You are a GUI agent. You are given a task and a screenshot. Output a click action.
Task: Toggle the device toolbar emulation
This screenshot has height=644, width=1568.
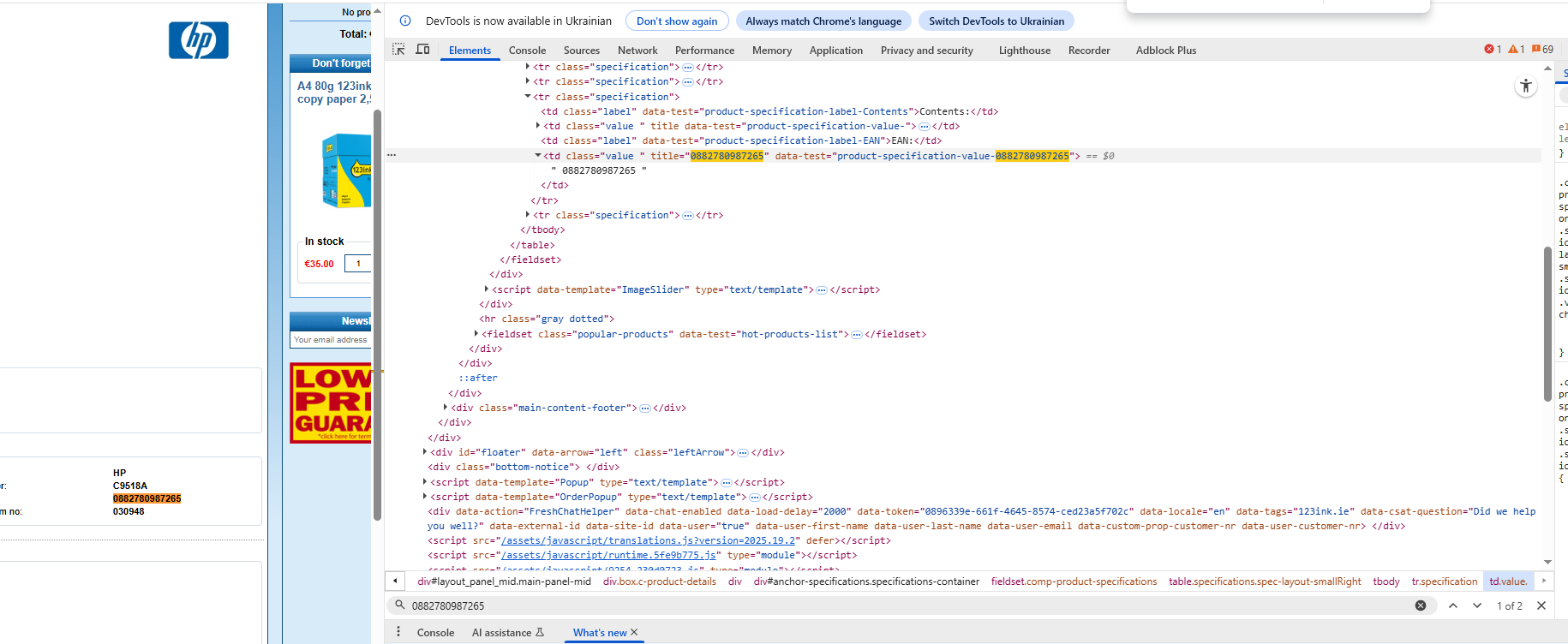point(422,50)
